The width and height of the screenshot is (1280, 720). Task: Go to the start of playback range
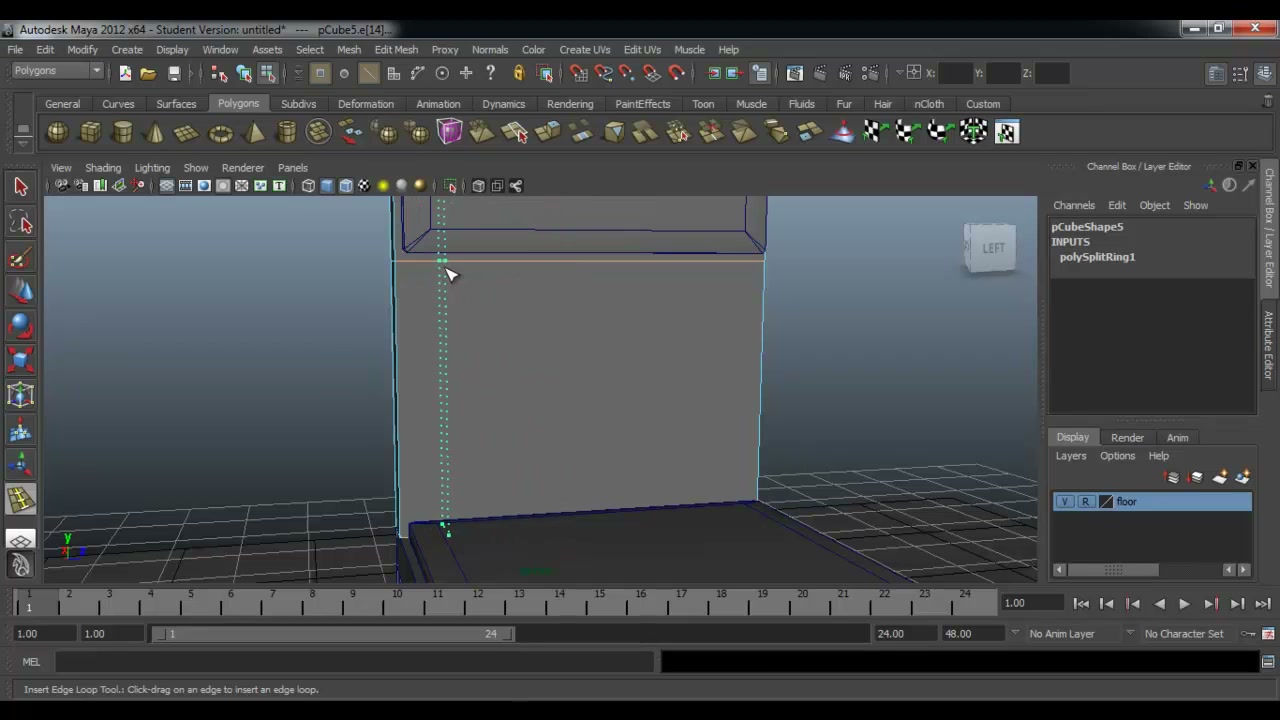1081,604
